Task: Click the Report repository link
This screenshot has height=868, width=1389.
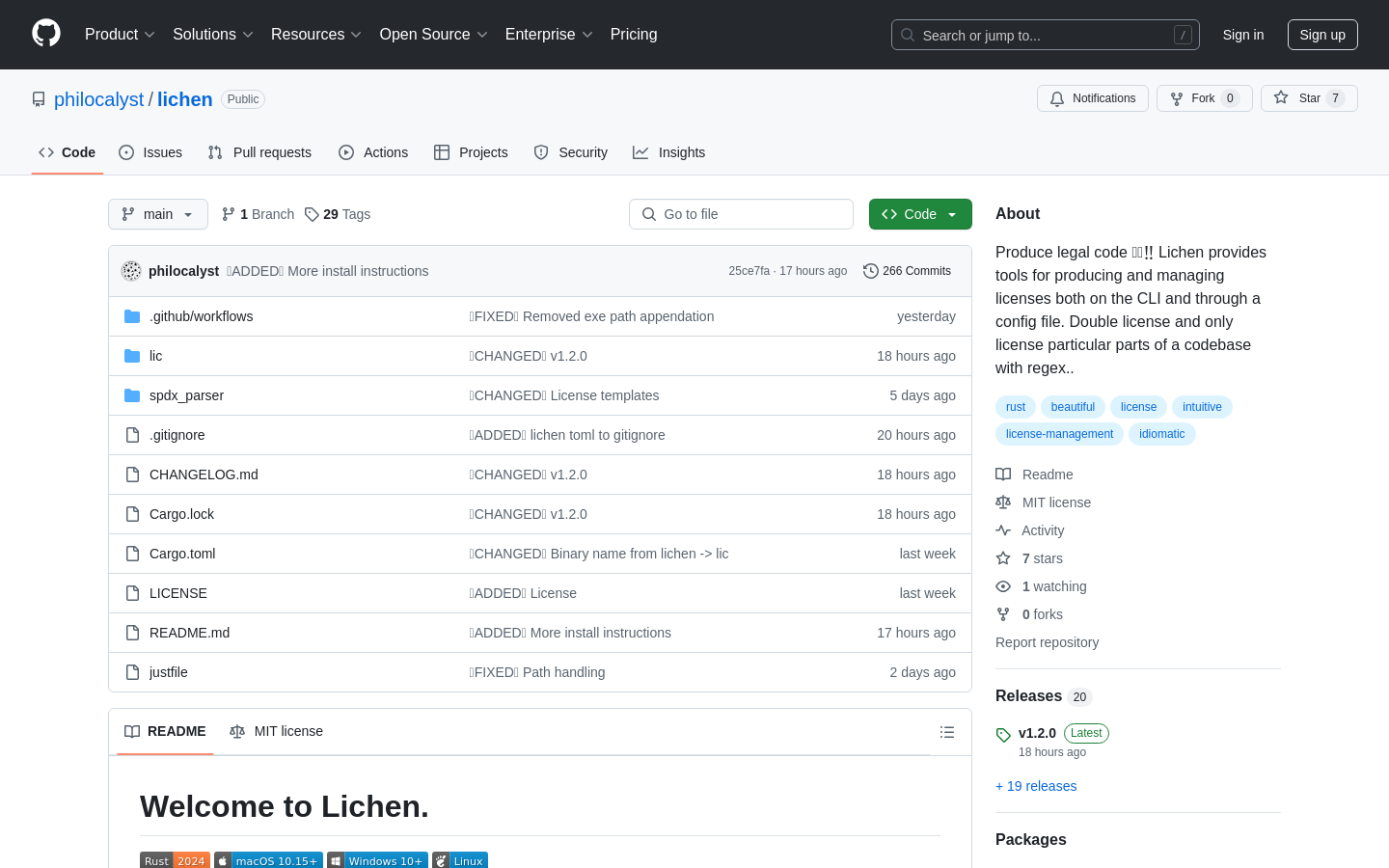Action: click(x=1047, y=642)
